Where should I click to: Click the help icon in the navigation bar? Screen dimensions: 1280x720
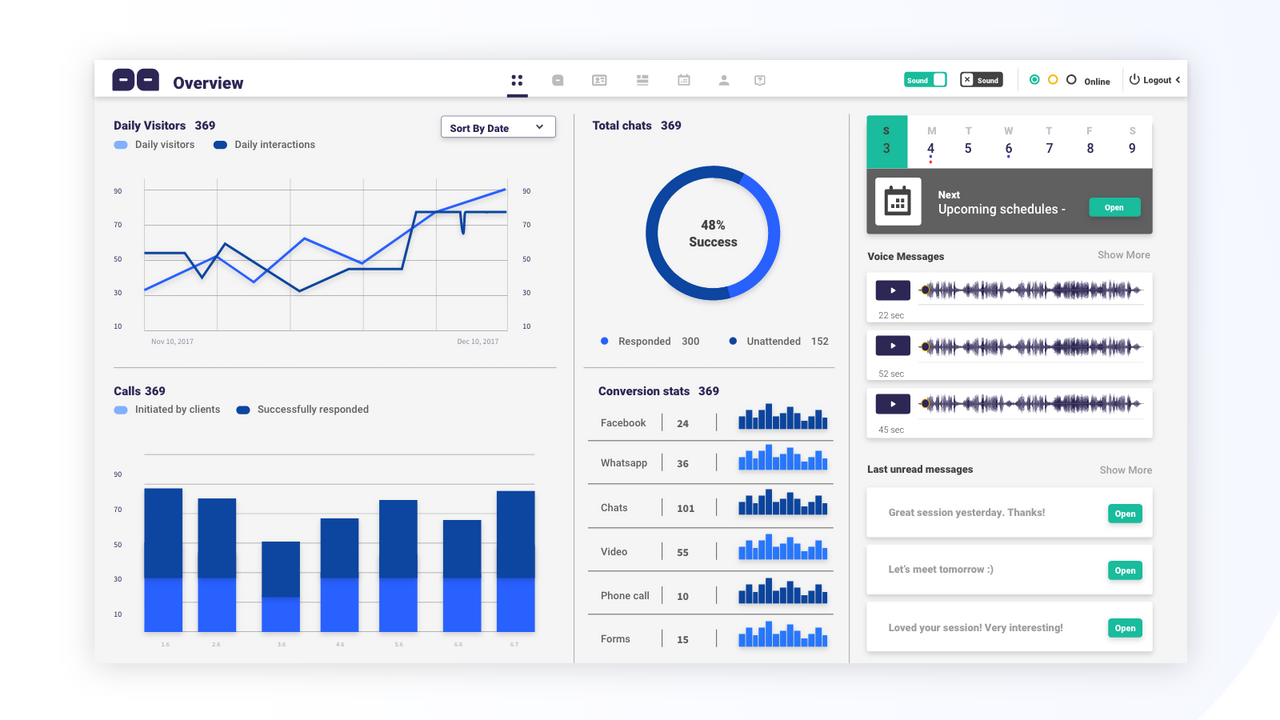pyautogui.click(x=760, y=80)
